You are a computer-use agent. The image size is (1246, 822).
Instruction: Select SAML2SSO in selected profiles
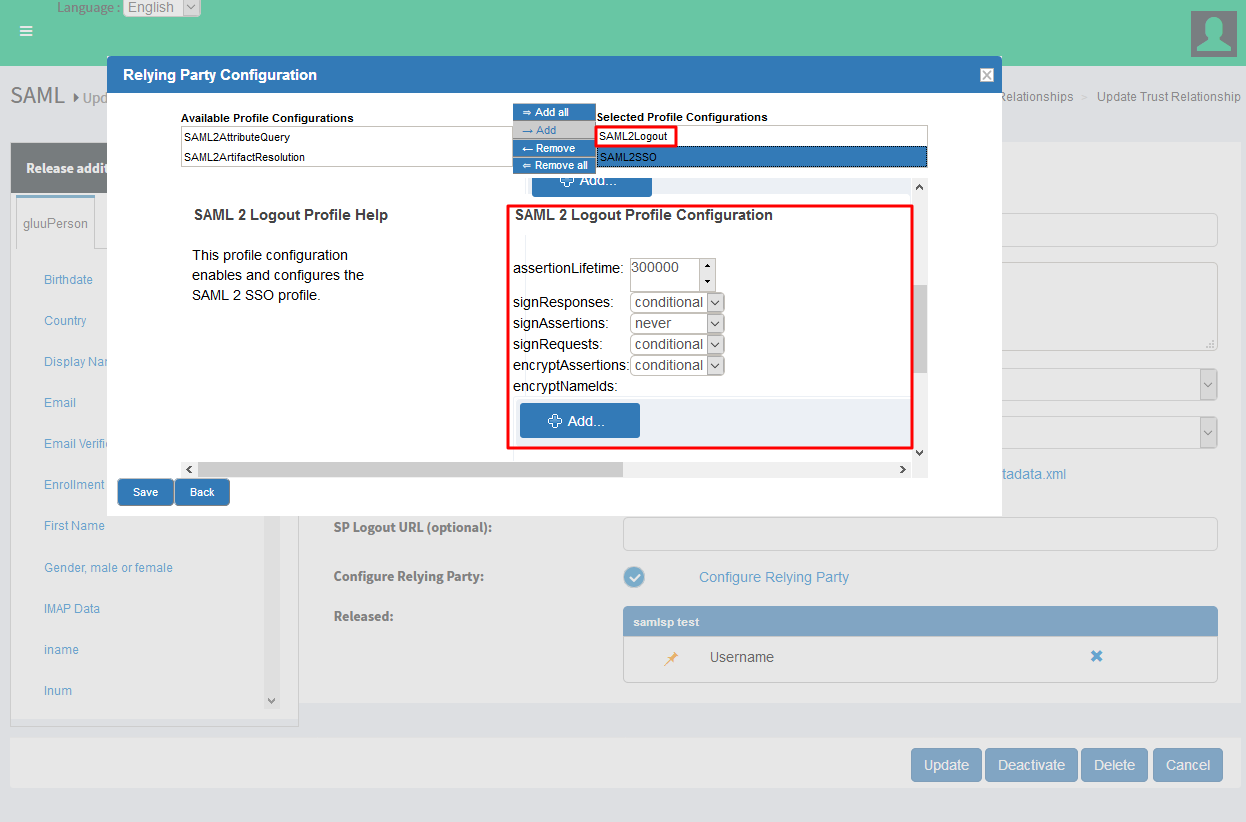(x=761, y=157)
